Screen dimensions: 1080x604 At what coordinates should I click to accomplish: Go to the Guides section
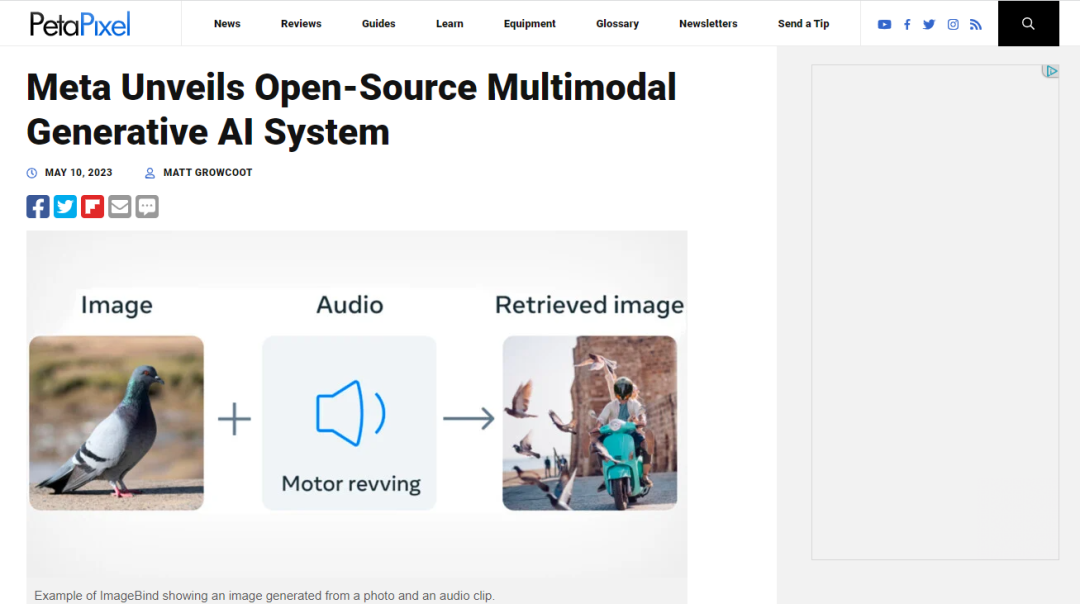tap(379, 23)
